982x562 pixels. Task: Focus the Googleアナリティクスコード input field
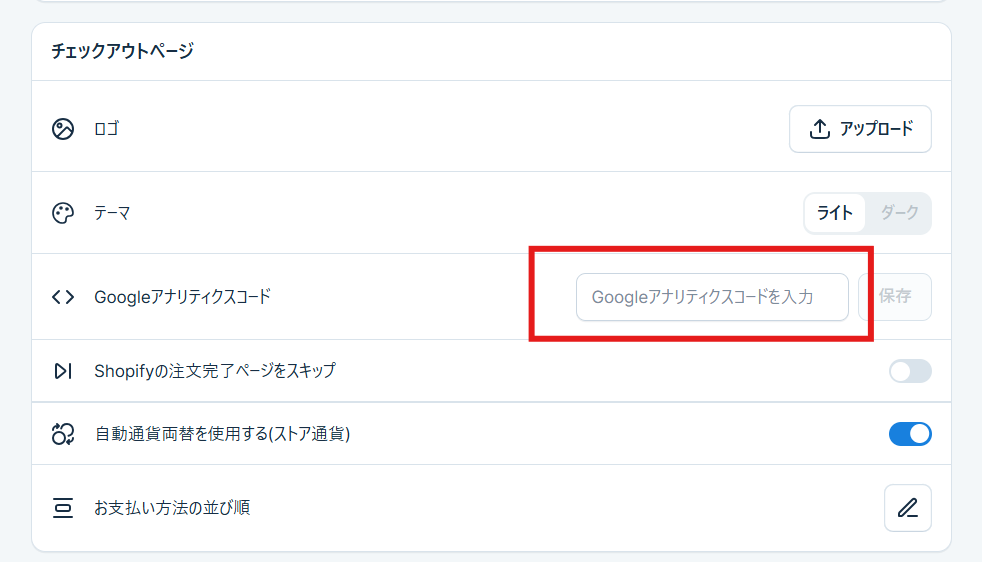[712, 297]
